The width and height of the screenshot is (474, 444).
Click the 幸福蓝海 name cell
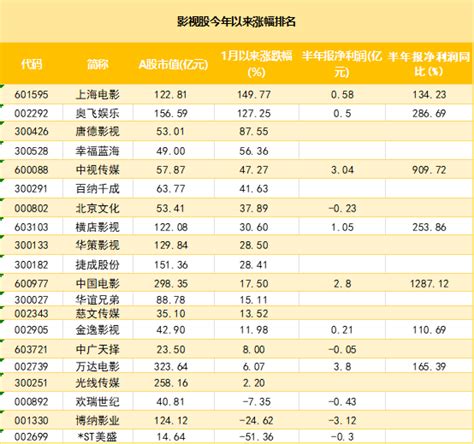(97, 151)
